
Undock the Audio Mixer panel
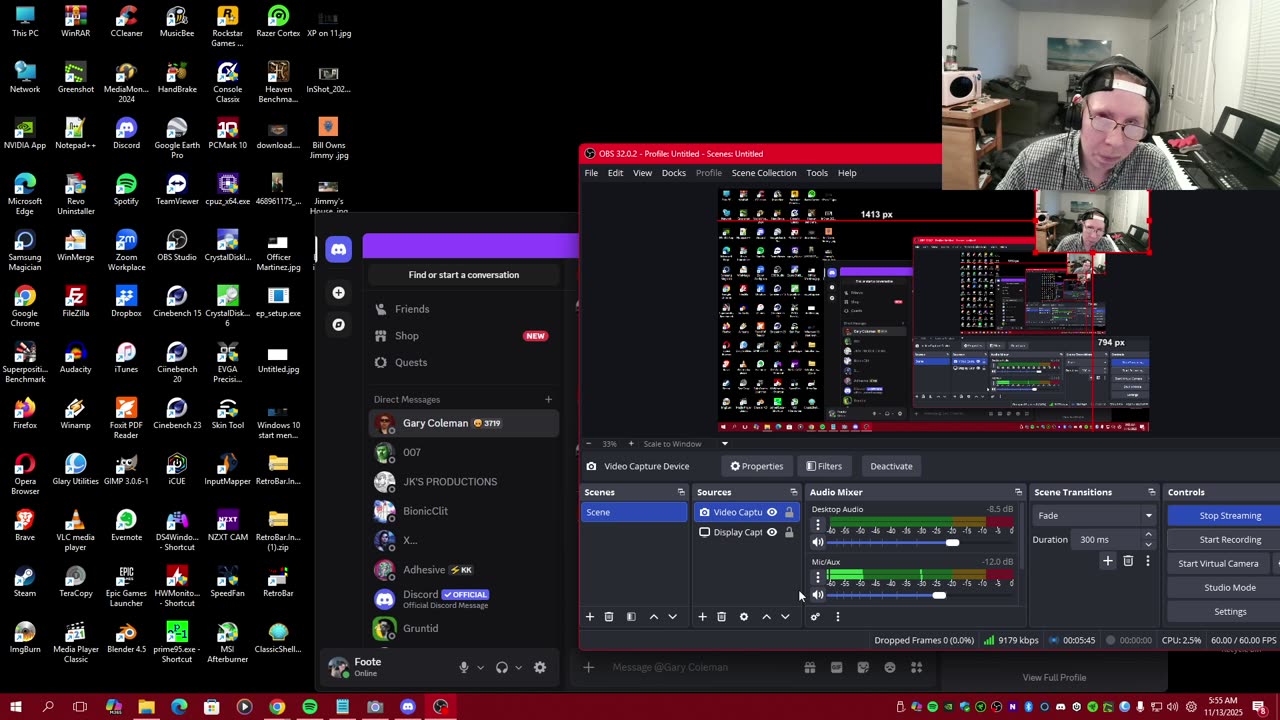click(x=1018, y=492)
